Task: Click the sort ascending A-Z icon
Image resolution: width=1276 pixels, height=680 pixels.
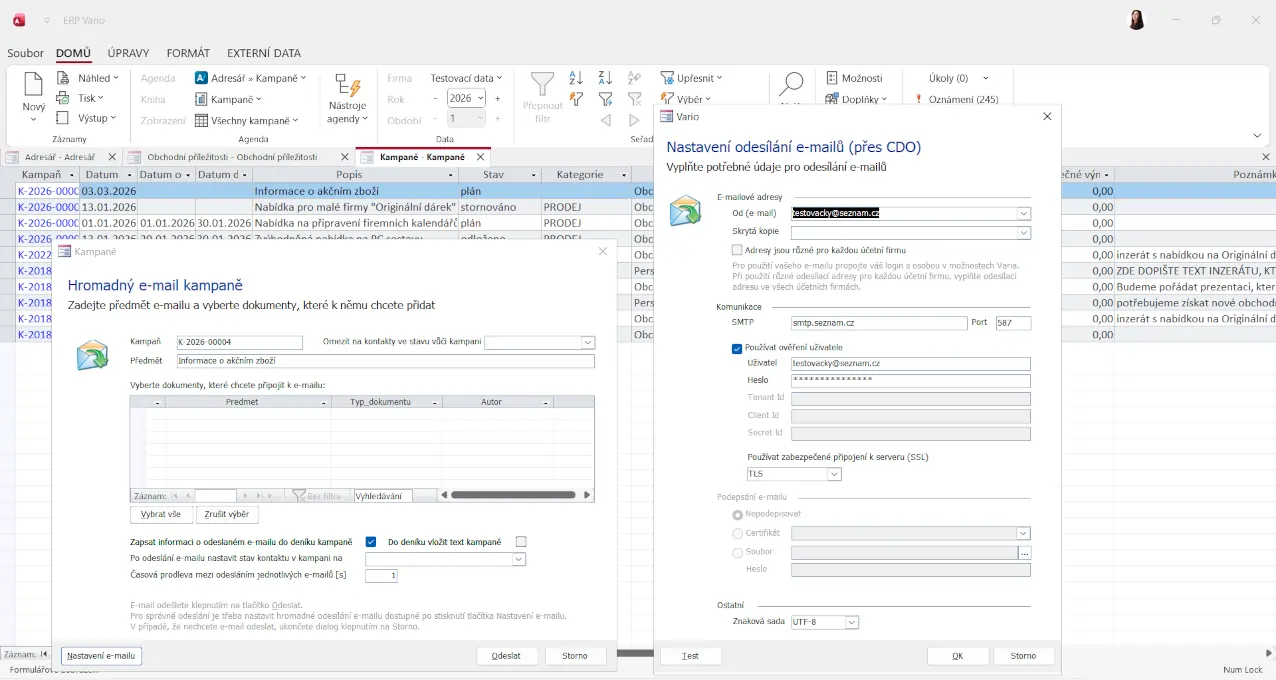Action: click(x=576, y=78)
